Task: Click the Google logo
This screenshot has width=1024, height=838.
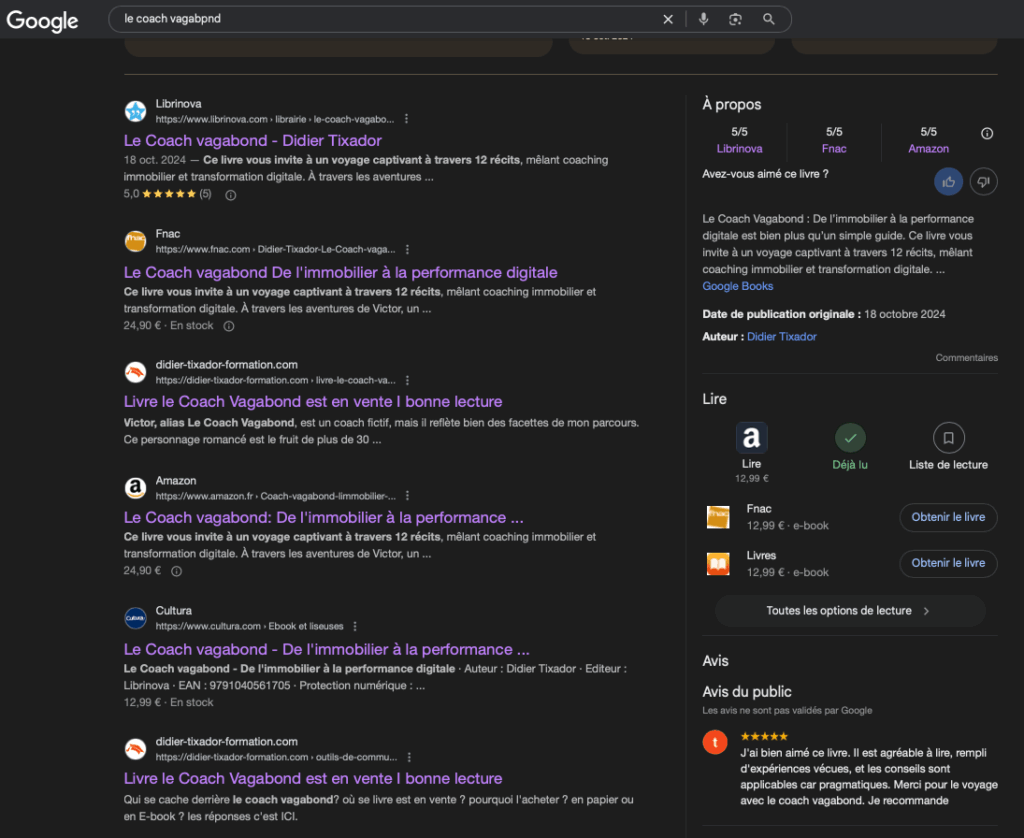Action: [42, 20]
